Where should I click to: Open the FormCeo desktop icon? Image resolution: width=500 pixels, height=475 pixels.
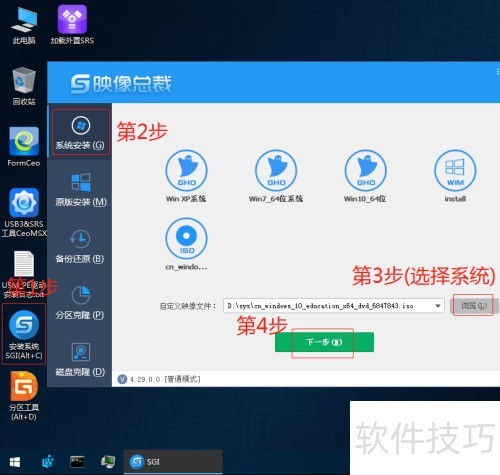(x=24, y=147)
